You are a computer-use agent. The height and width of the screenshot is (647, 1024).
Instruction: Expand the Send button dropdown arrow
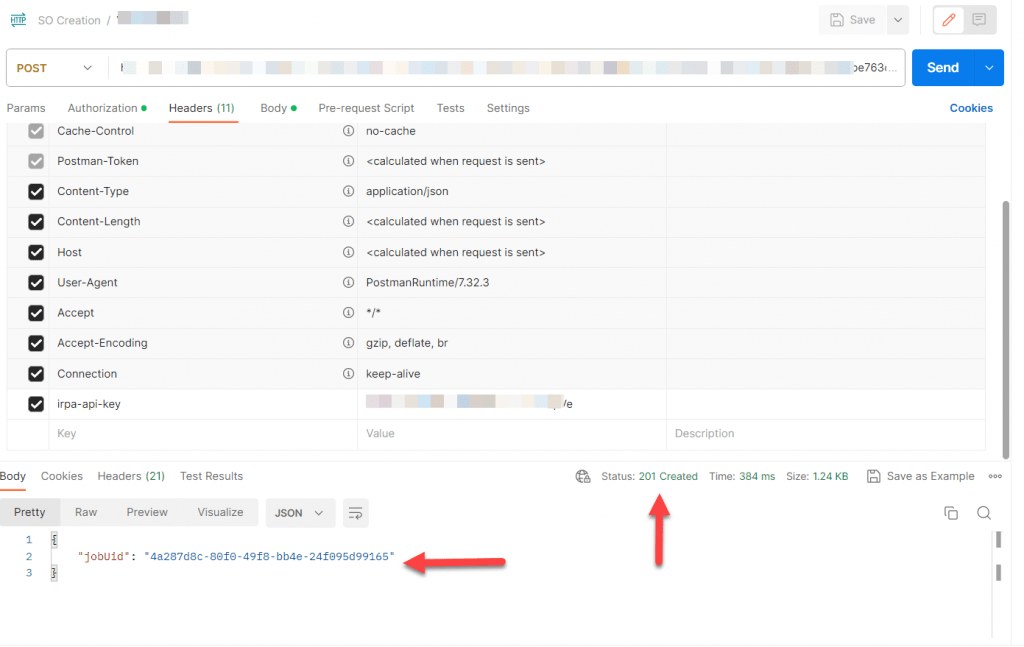click(989, 68)
